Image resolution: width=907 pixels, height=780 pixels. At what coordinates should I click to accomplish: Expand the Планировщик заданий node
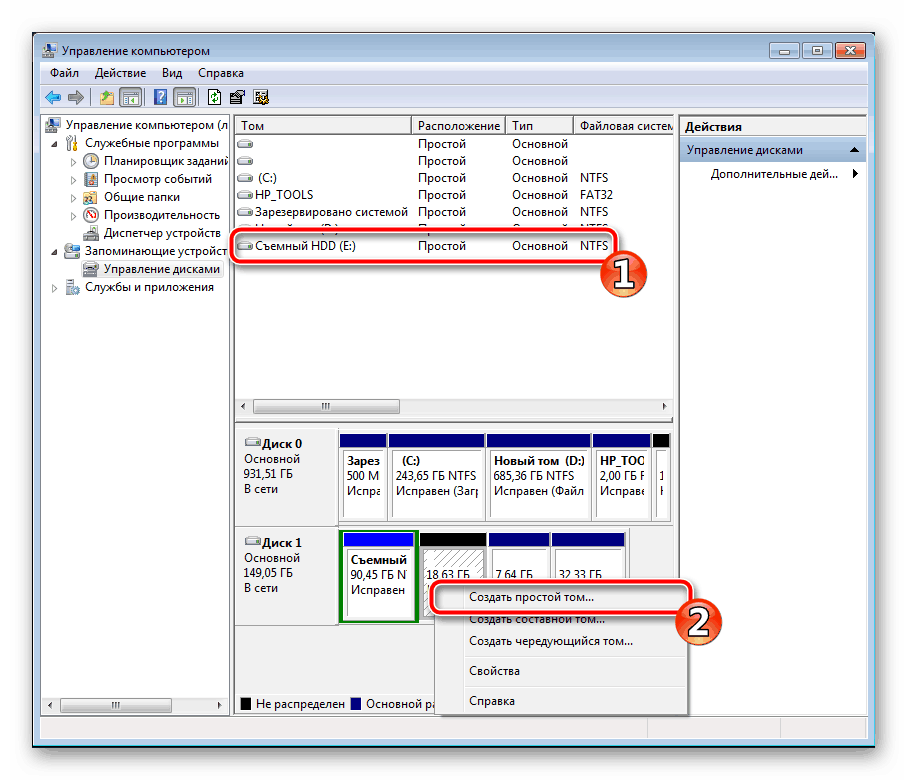(x=73, y=161)
